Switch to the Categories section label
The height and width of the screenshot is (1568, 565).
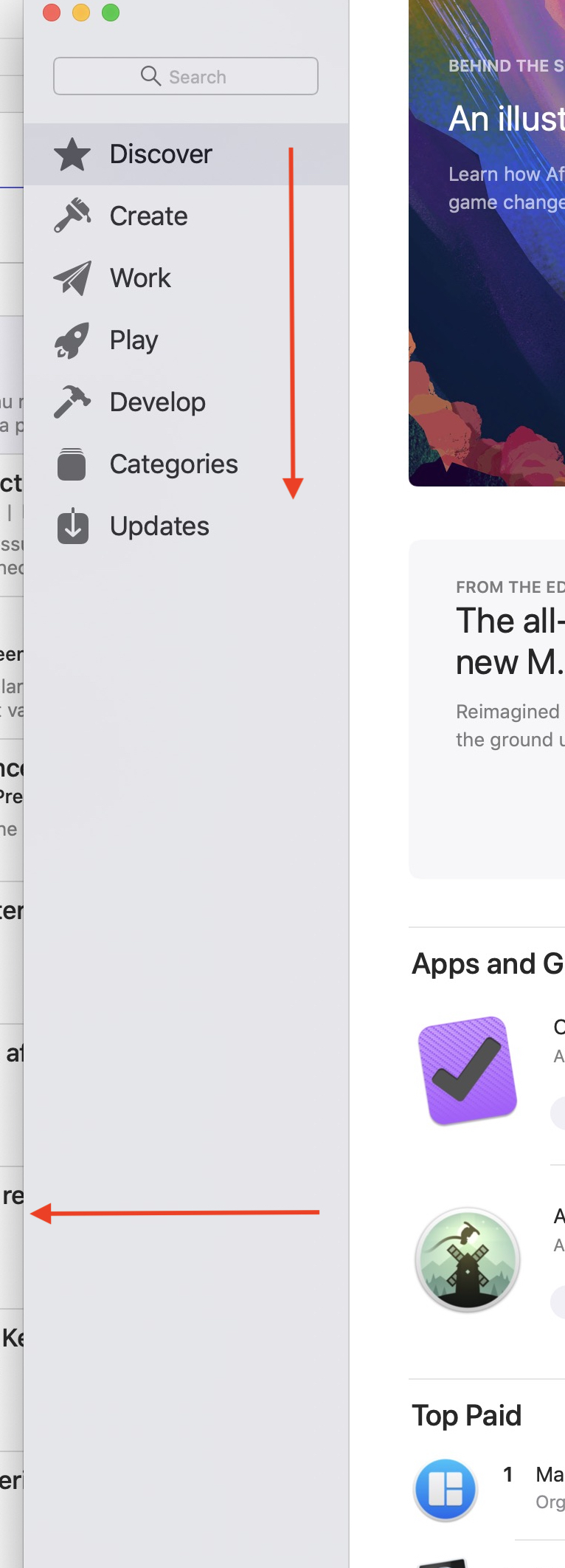(x=174, y=464)
